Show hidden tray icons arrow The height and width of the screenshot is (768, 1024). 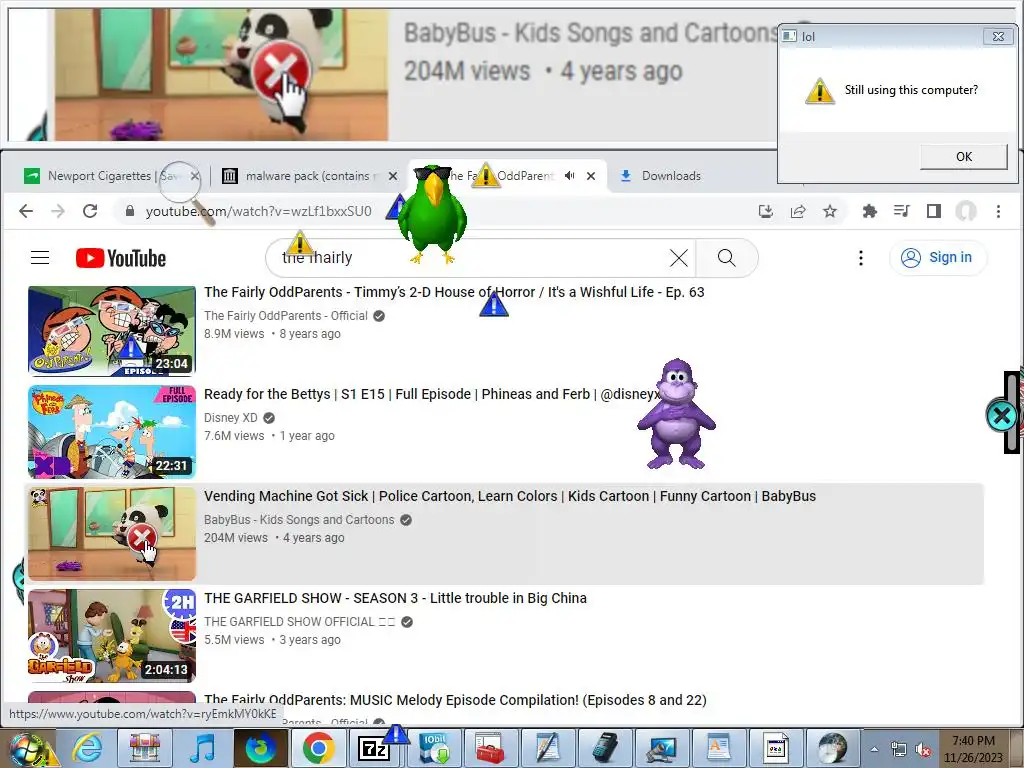point(874,750)
